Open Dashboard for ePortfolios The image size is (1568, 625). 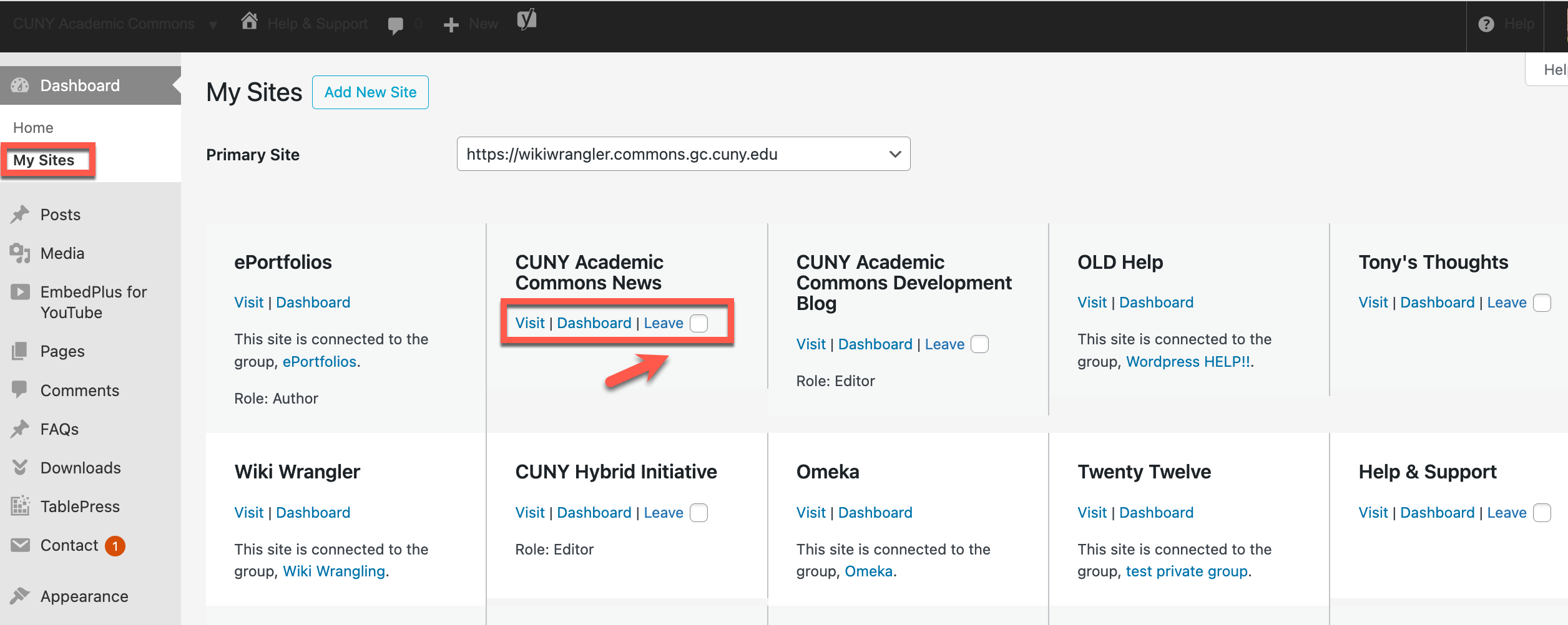[313, 303]
